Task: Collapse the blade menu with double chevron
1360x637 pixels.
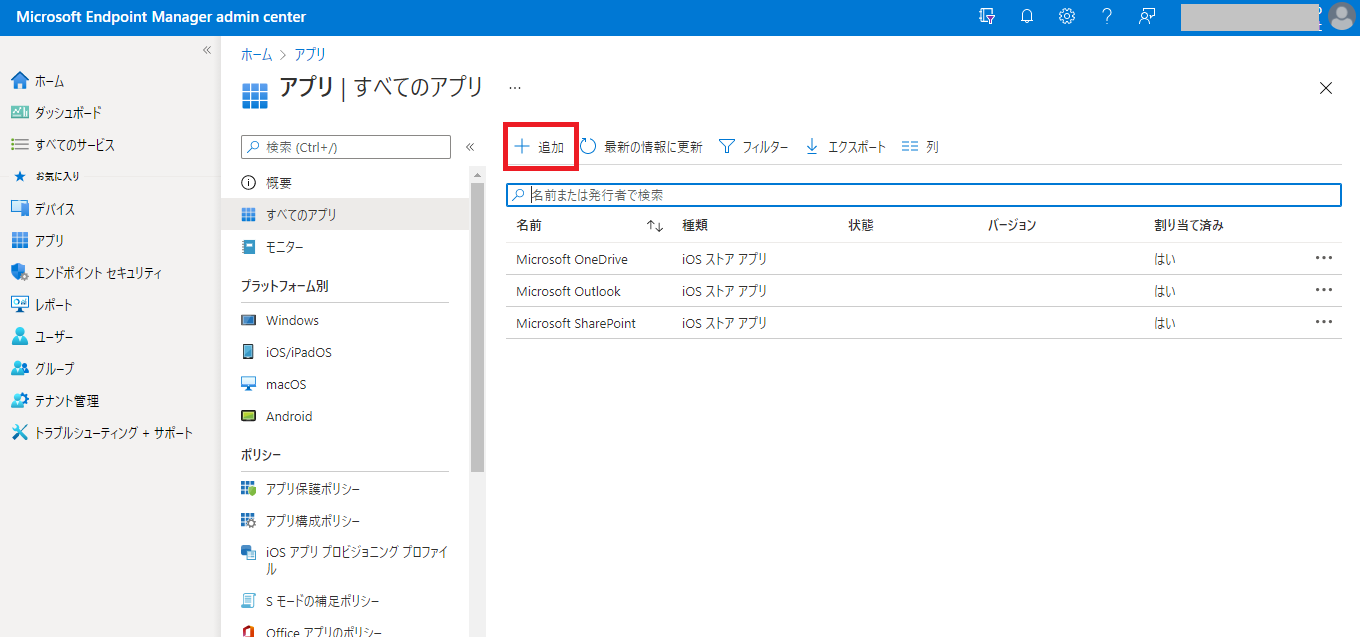Action: [x=470, y=147]
